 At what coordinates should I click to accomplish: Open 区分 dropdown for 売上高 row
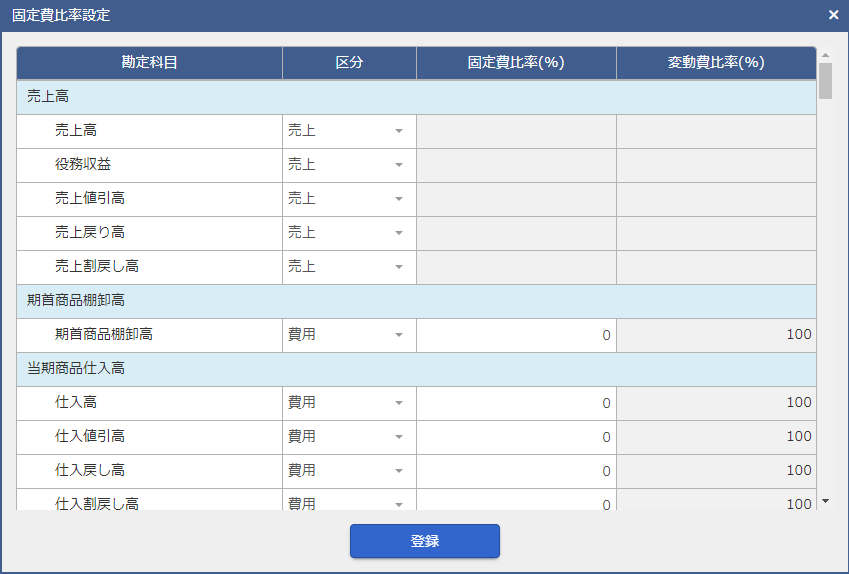349,131
